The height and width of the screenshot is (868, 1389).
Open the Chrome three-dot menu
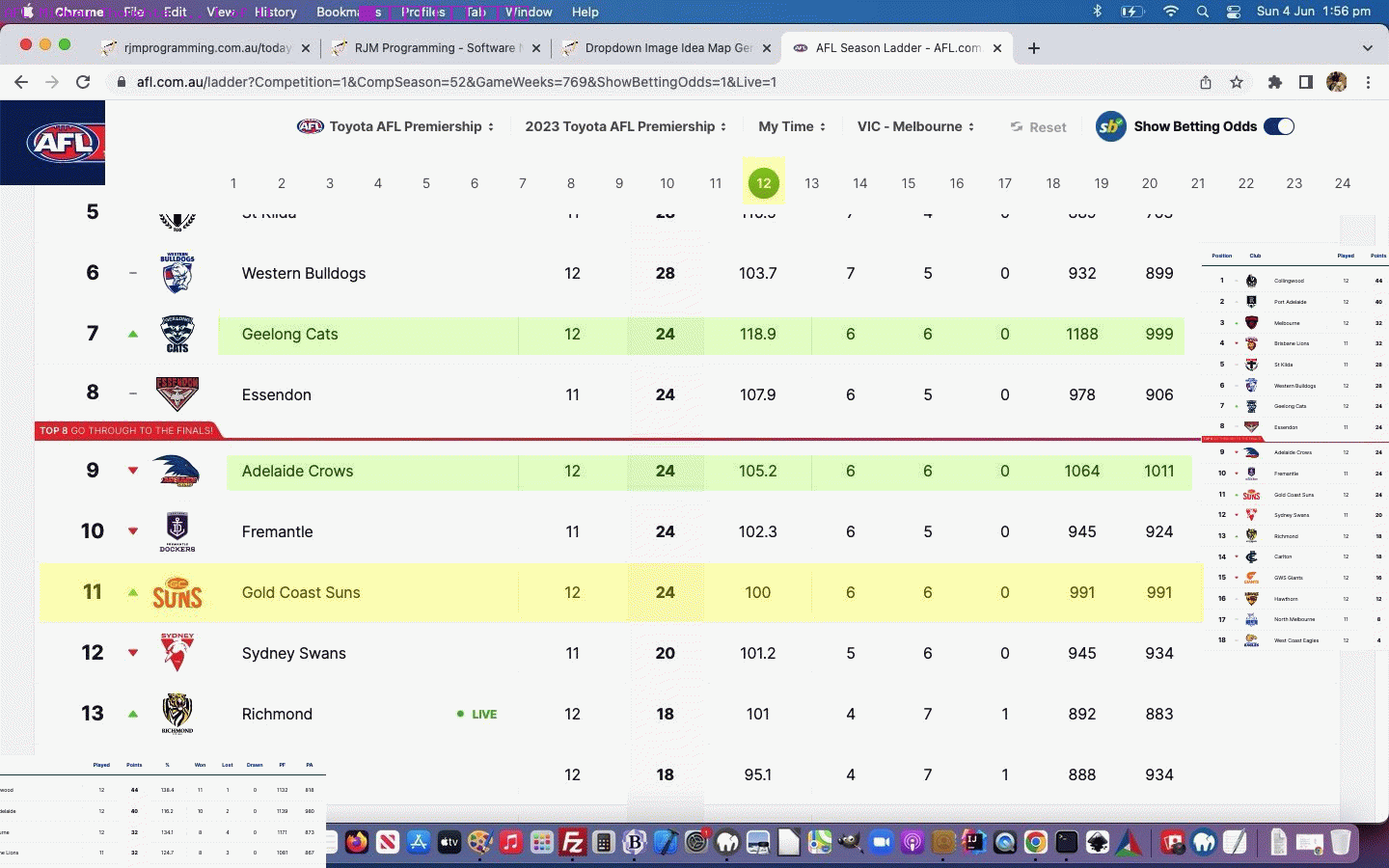click(x=1368, y=82)
